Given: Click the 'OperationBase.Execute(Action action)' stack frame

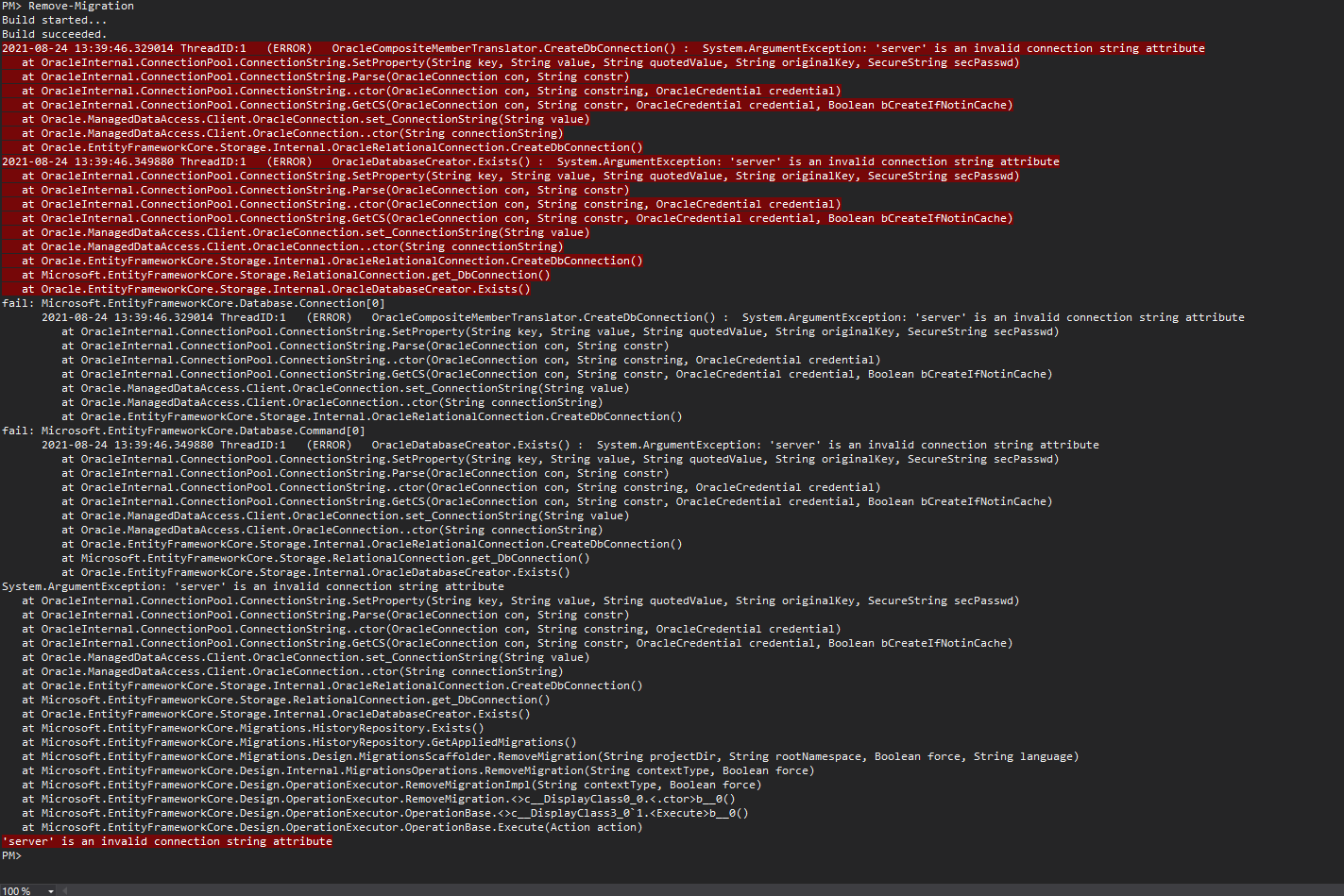Looking at the screenshot, I should click(x=332, y=827).
